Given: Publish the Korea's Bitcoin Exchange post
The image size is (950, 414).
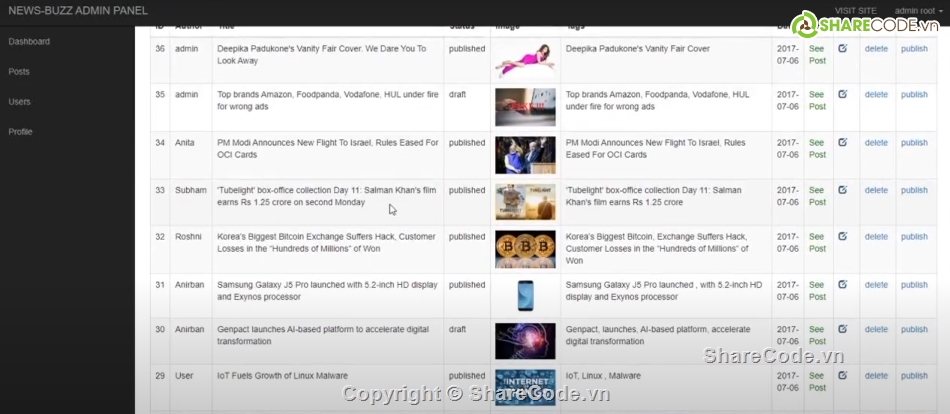Looking at the screenshot, I should pyautogui.click(x=914, y=237).
